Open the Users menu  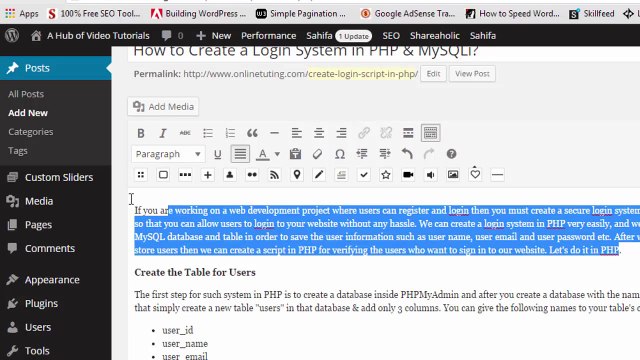(56, 327)
